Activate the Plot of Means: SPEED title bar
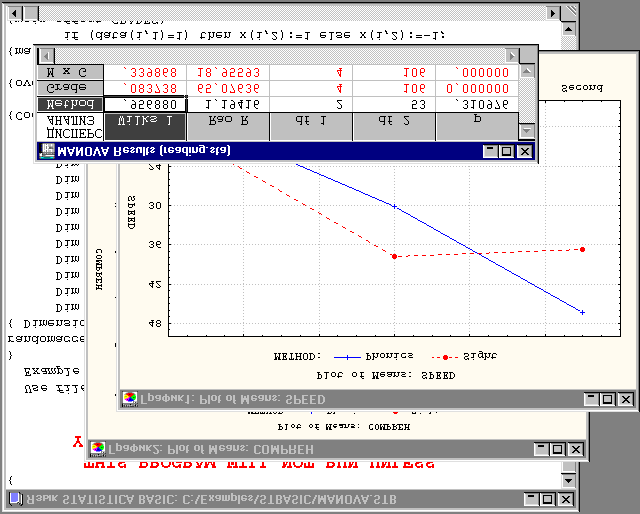The height and width of the screenshot is (514, 640). click(x=376, y=399)
